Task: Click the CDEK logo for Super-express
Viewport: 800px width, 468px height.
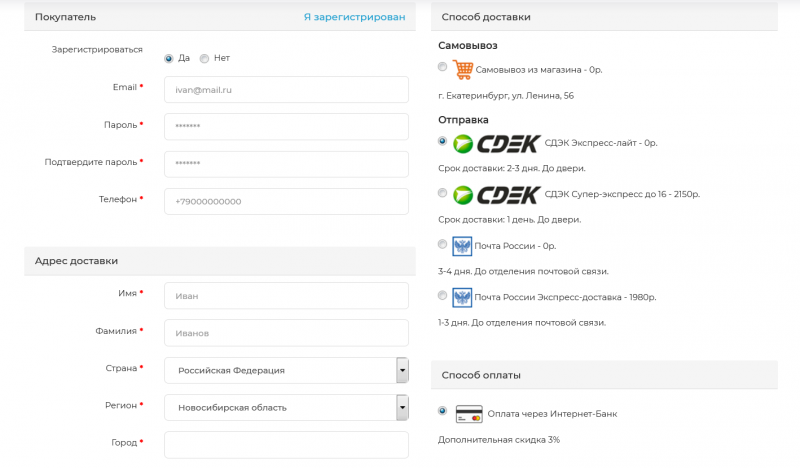Action: 496,194
